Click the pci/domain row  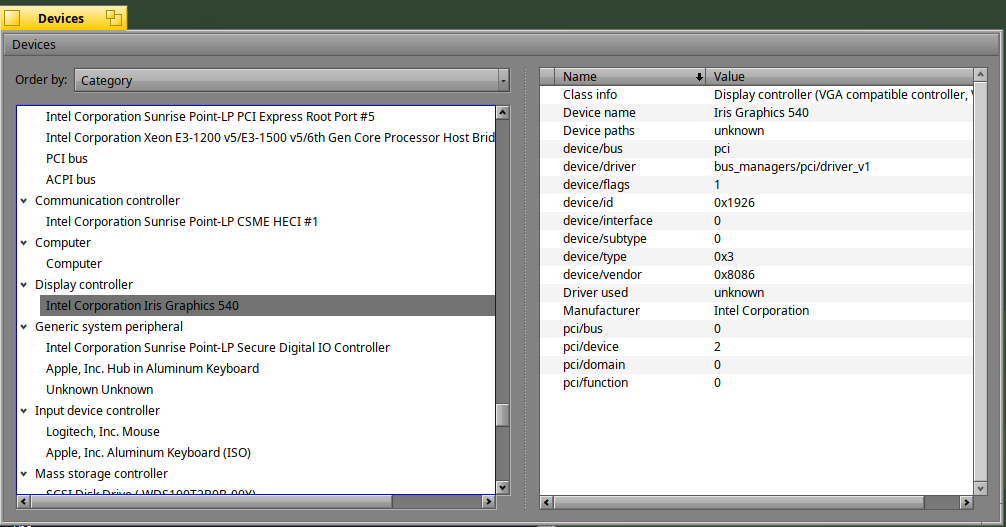pyautogui.click(x=756, y=364)
